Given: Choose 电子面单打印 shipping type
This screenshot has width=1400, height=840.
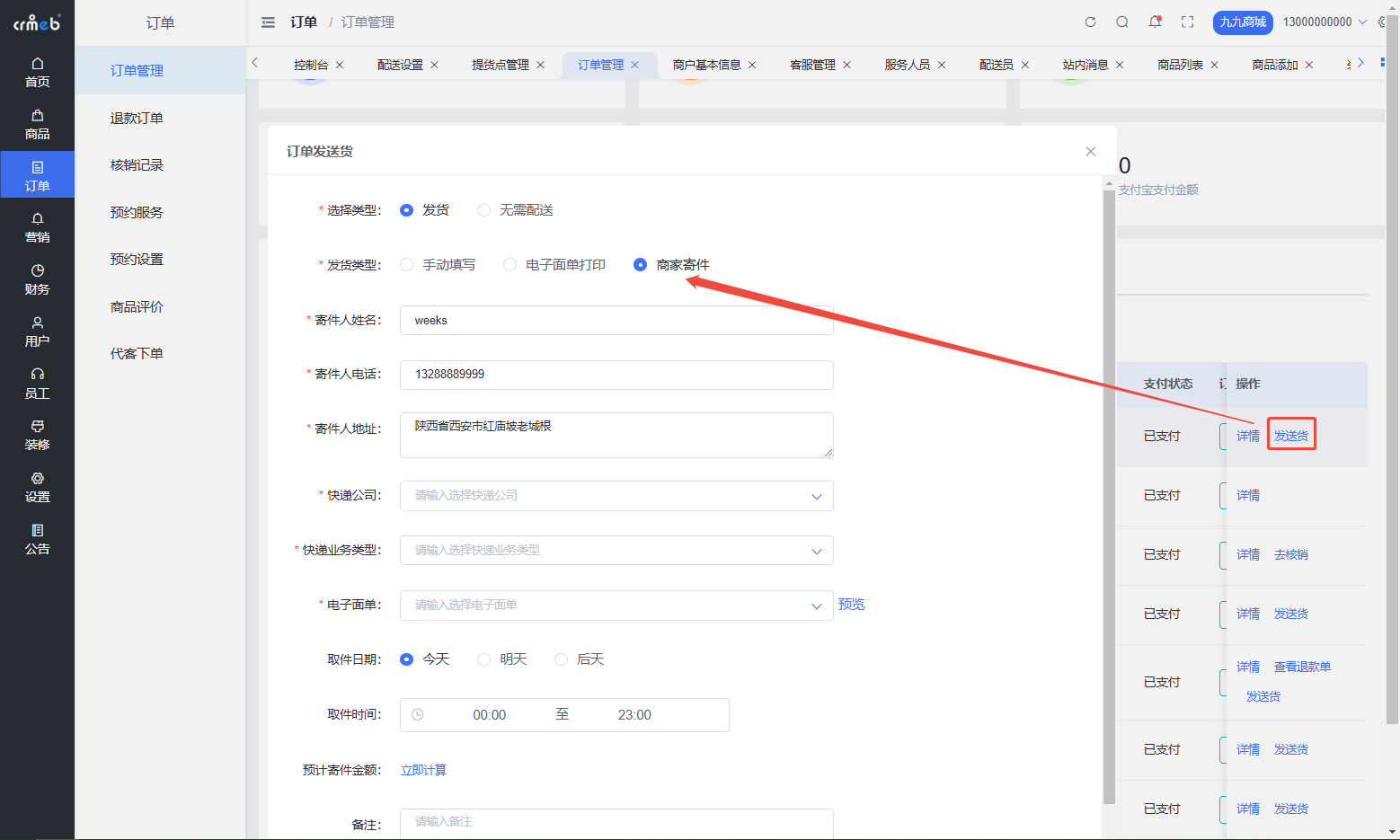Looking at the screenshot, I should 510,265.
